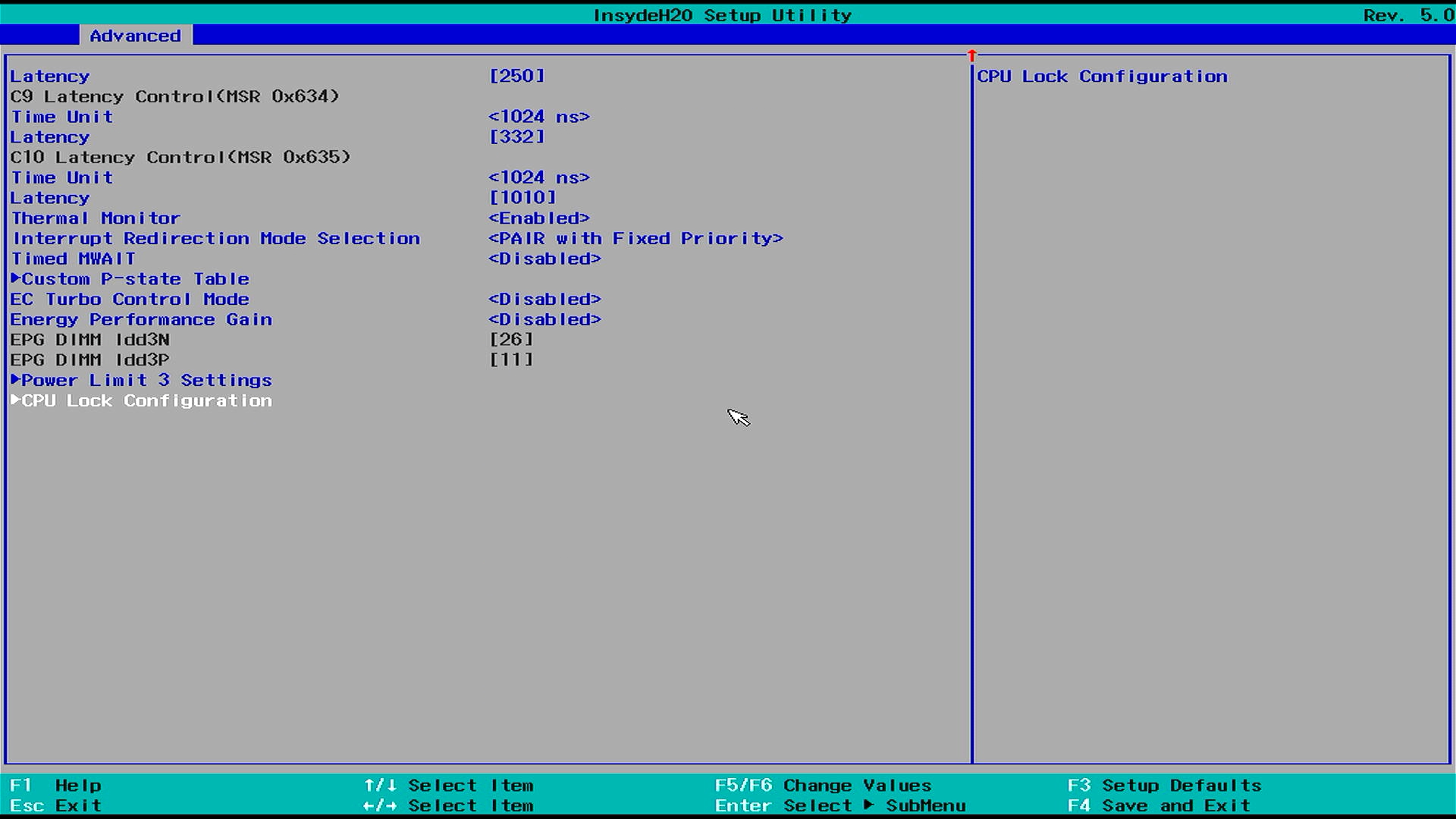The height and width of the screenshot is (819, 1456).
Task: Click F4 Save and Exit
Action: tap(1159, 805)
